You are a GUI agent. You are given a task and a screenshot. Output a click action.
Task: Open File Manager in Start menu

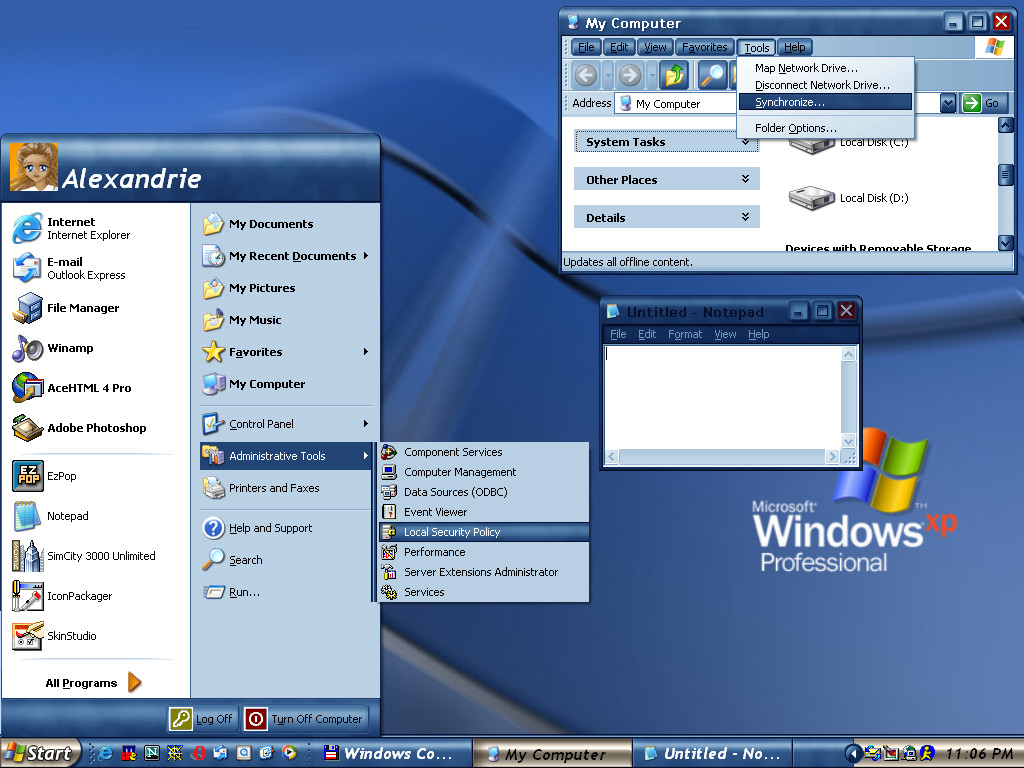coord(95,308)
